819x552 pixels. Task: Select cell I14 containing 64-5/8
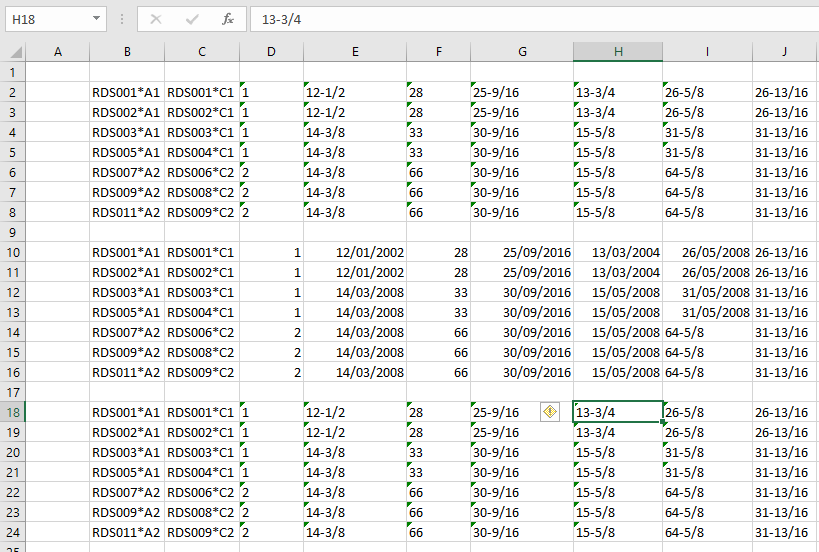(x=707, y=332)
